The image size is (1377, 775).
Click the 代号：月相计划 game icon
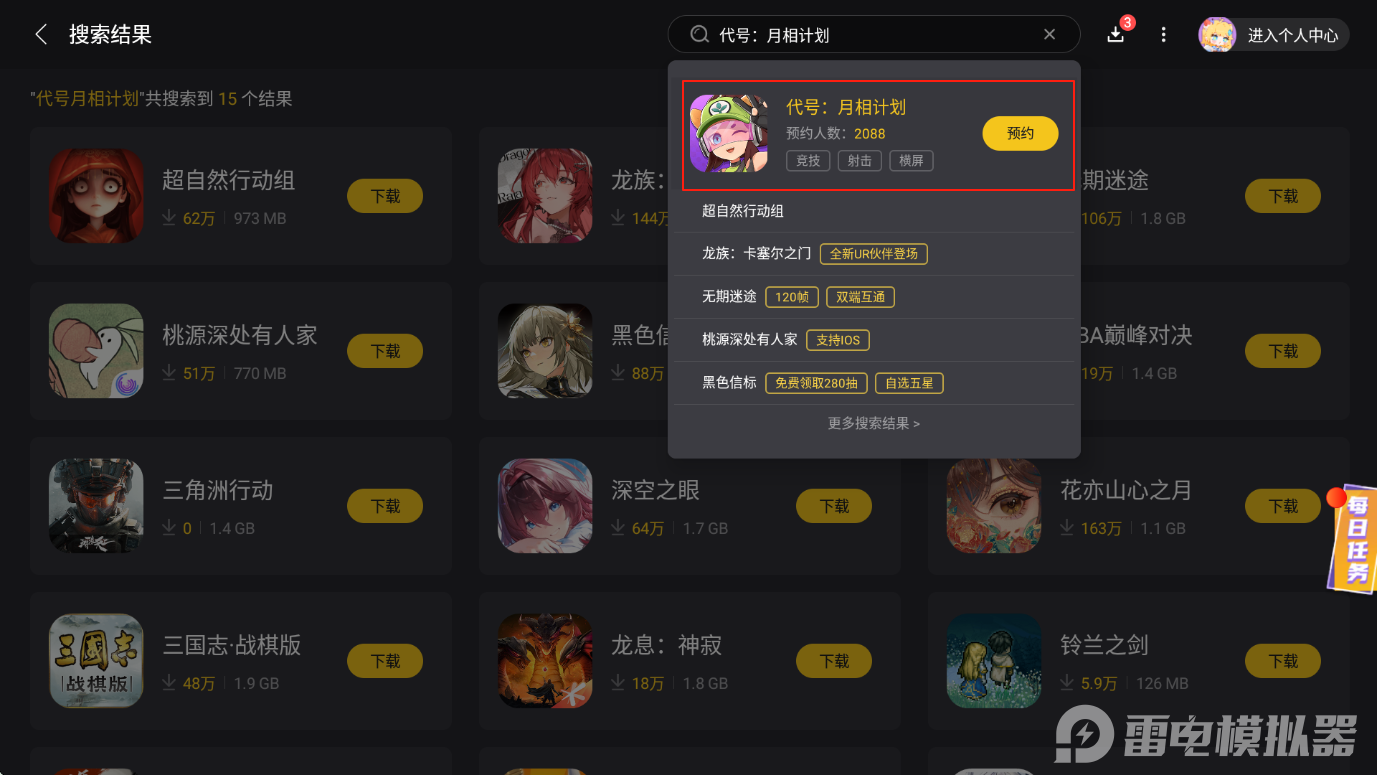click(729, 133)
